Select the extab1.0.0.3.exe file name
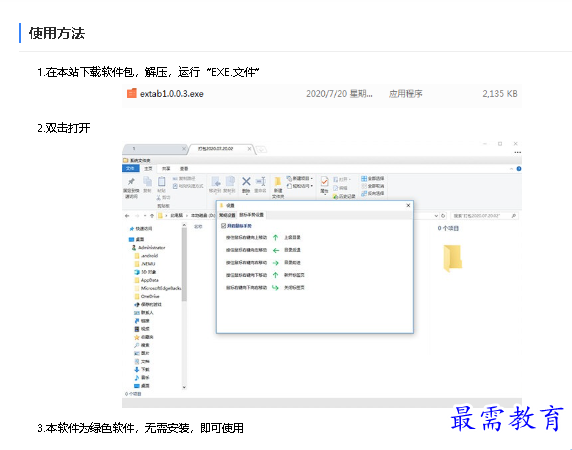The width and height of the screenshot is (572, 450). 171,94
